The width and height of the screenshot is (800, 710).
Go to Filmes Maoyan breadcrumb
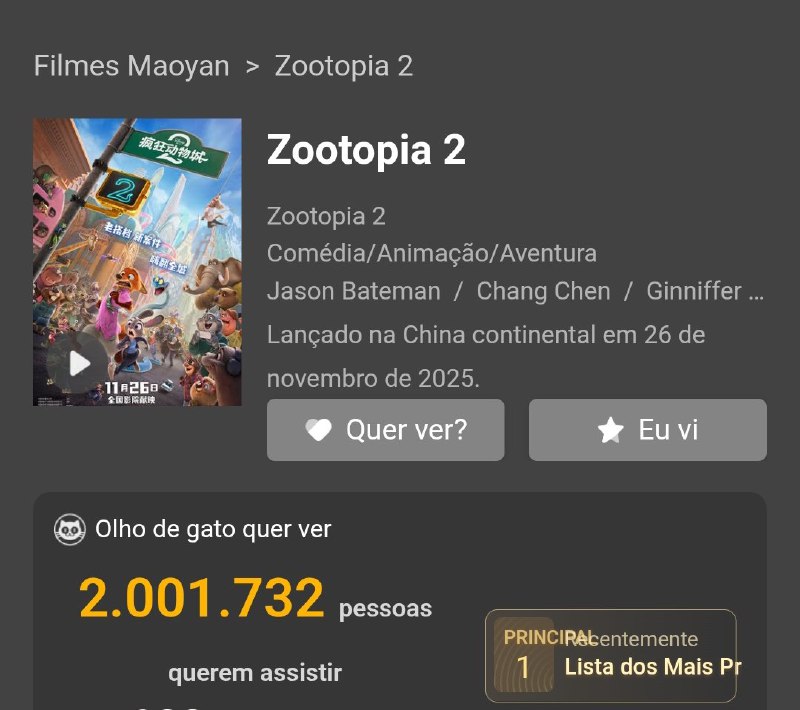[132, 66]
